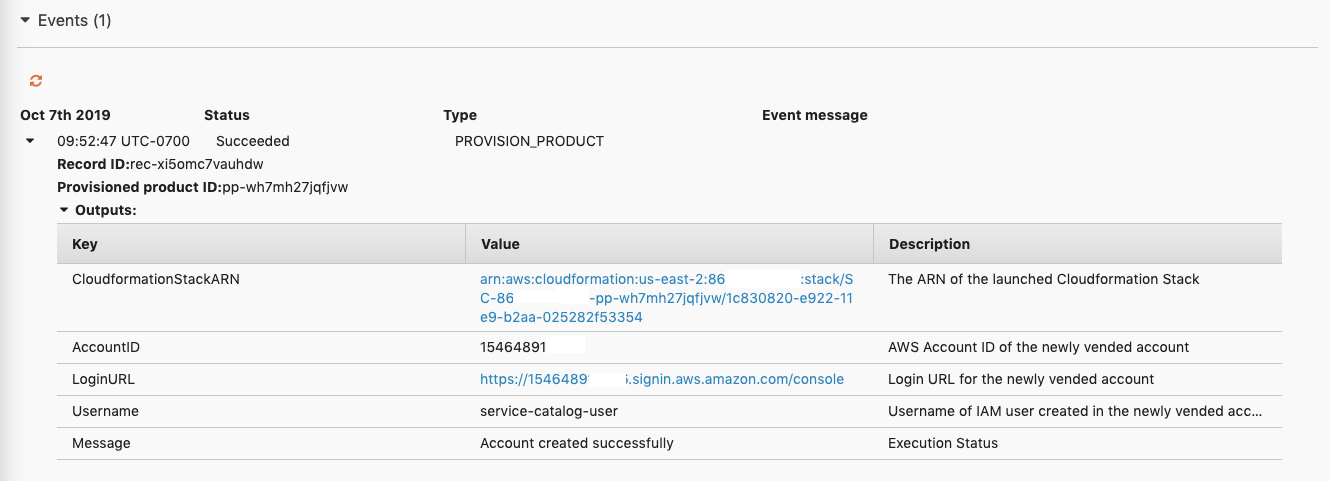
Task: Collapse the Events (1) section
Action: pyautogui.click(x=25, y=20)
